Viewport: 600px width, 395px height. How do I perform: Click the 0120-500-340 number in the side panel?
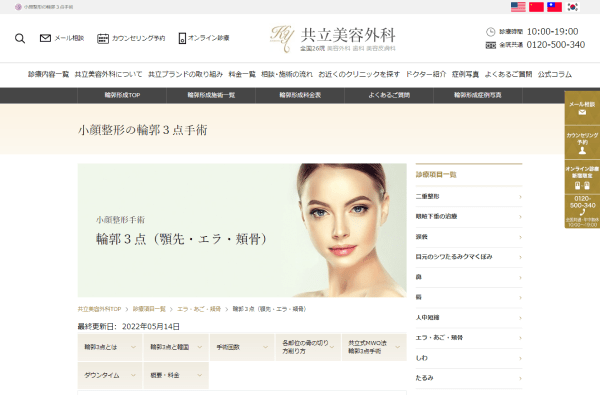582,202
